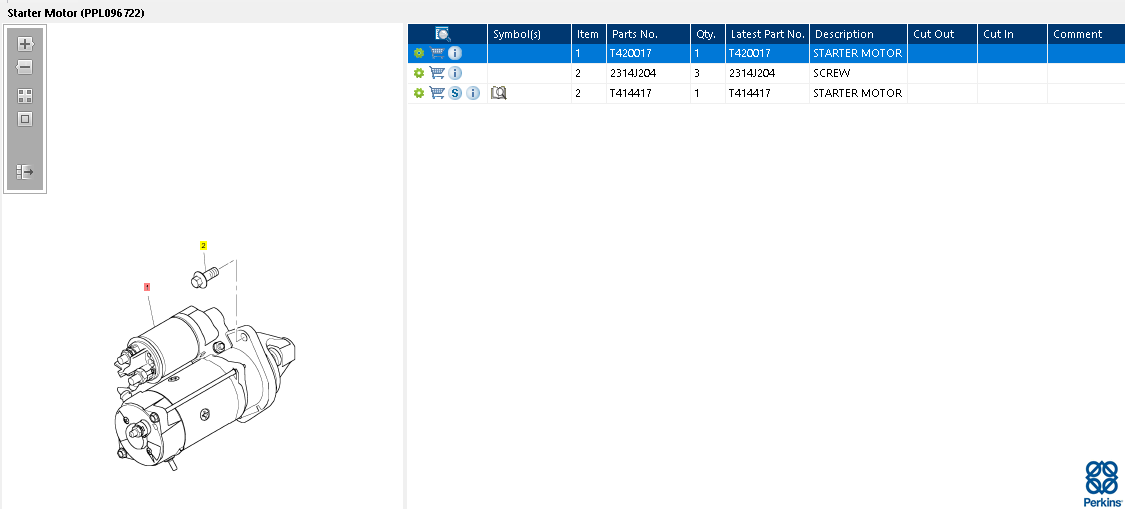The width and height of the screenshot is (1125, 509).
Task: Click Latest Part No. 2314J204 cell
Action: (767, 73)
